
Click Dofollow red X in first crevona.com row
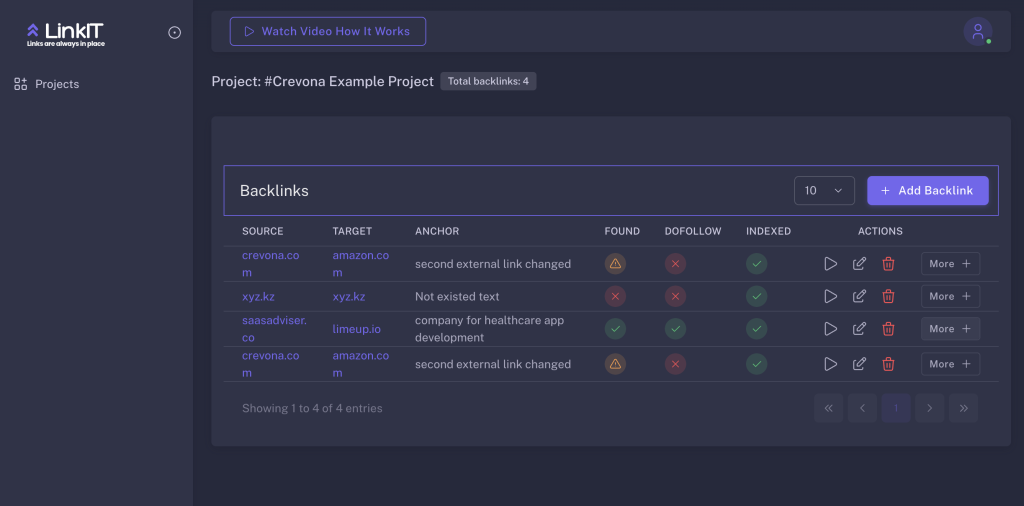pyautogui.click(x=675, y=264)
